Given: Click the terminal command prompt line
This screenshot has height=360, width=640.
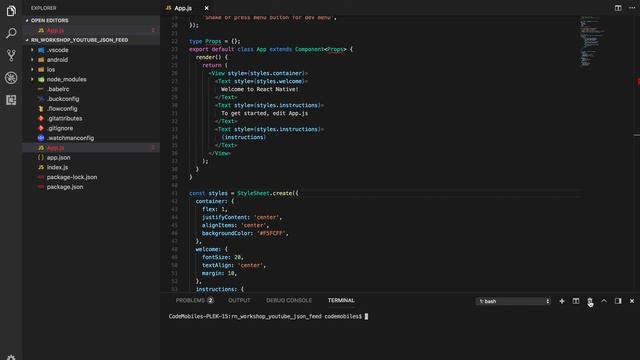Looking at the screenshot, I should coord(268,316).
